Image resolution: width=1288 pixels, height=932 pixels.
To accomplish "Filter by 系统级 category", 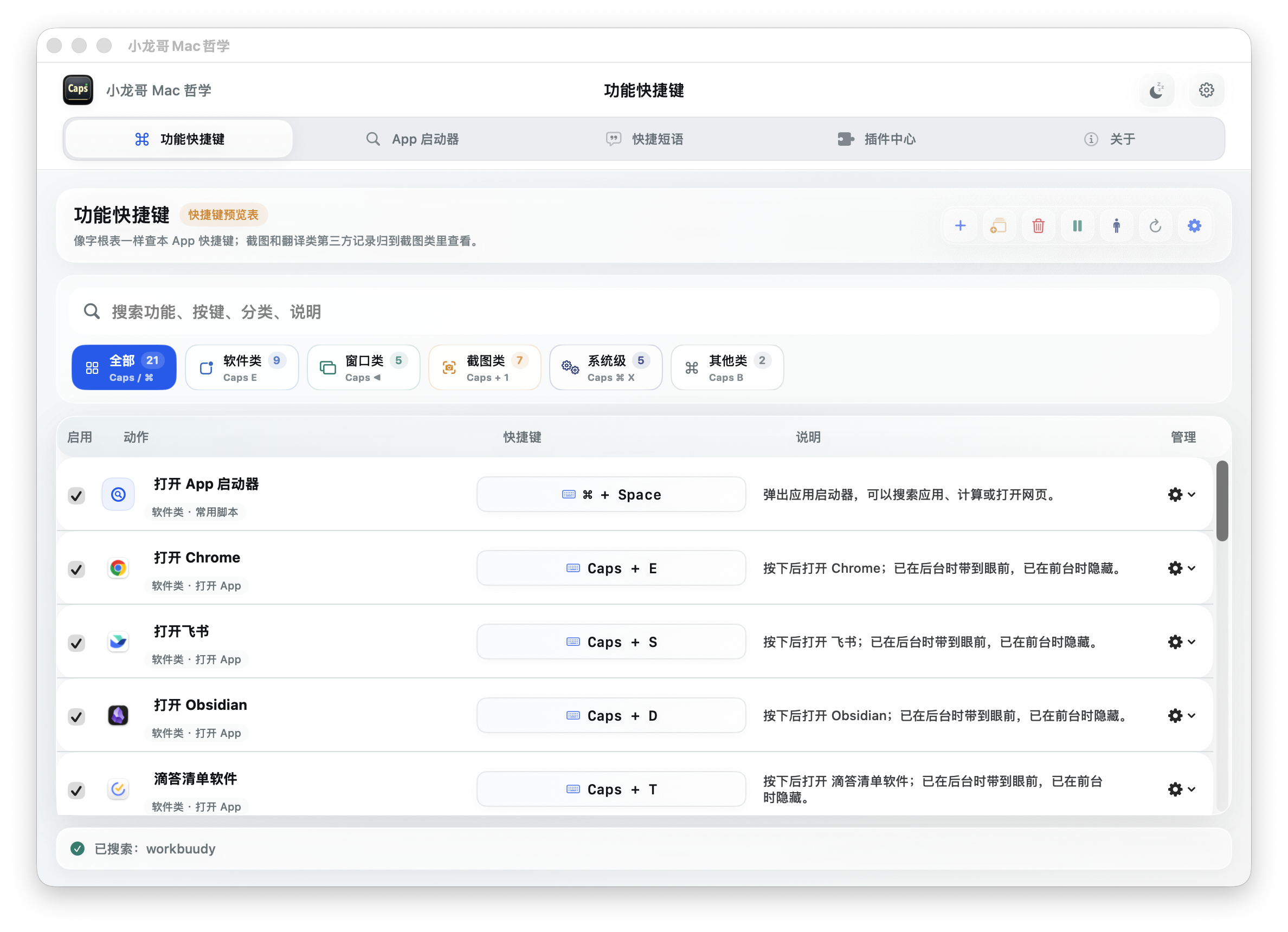I will [x=606, y=368].
